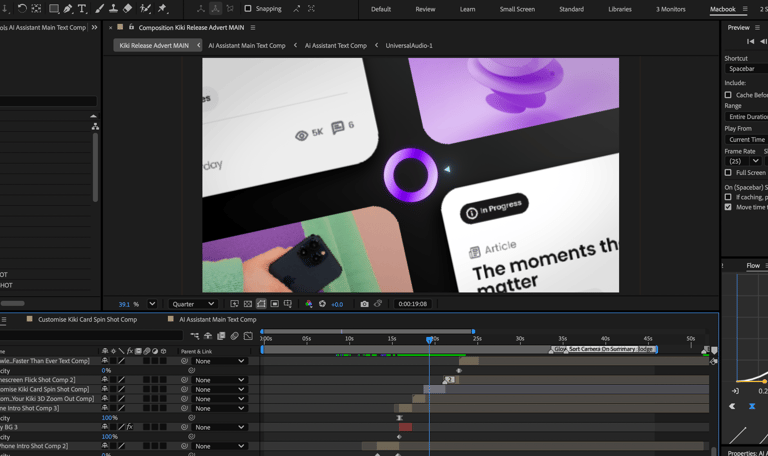Click UniversalAudio-1 breadcrumb
Viewport: 768px width, 456px height.
[x=409, y=46]
